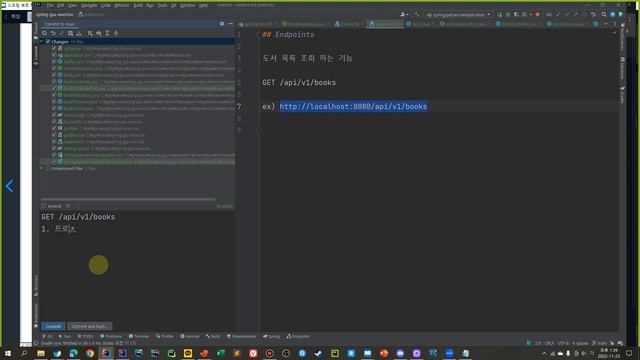Uncheck the last file checkbox above Unversioned Files
640x360 pixels.
click(54, 162)
